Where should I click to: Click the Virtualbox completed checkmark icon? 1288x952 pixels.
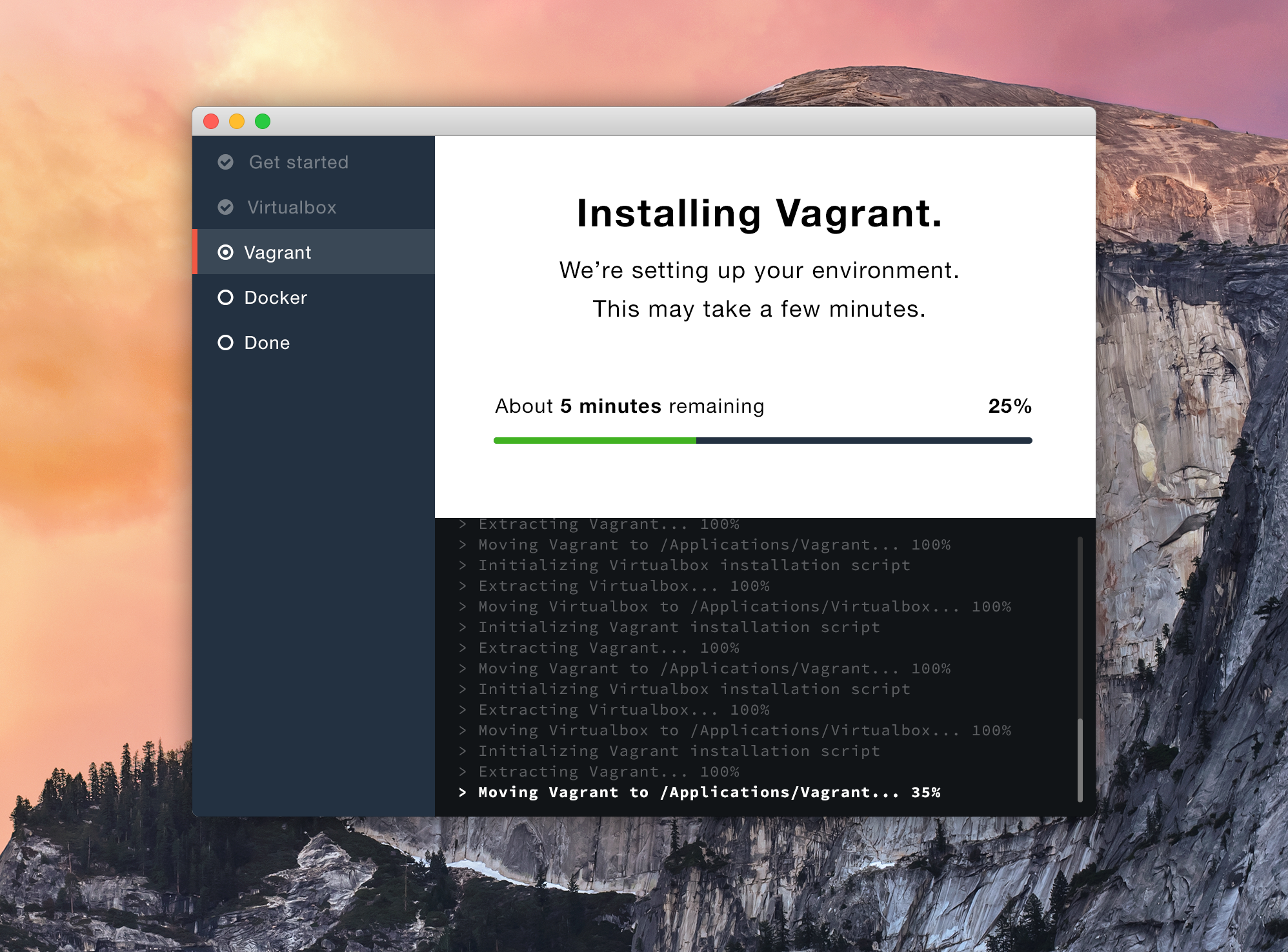click(x=225, y=207)
